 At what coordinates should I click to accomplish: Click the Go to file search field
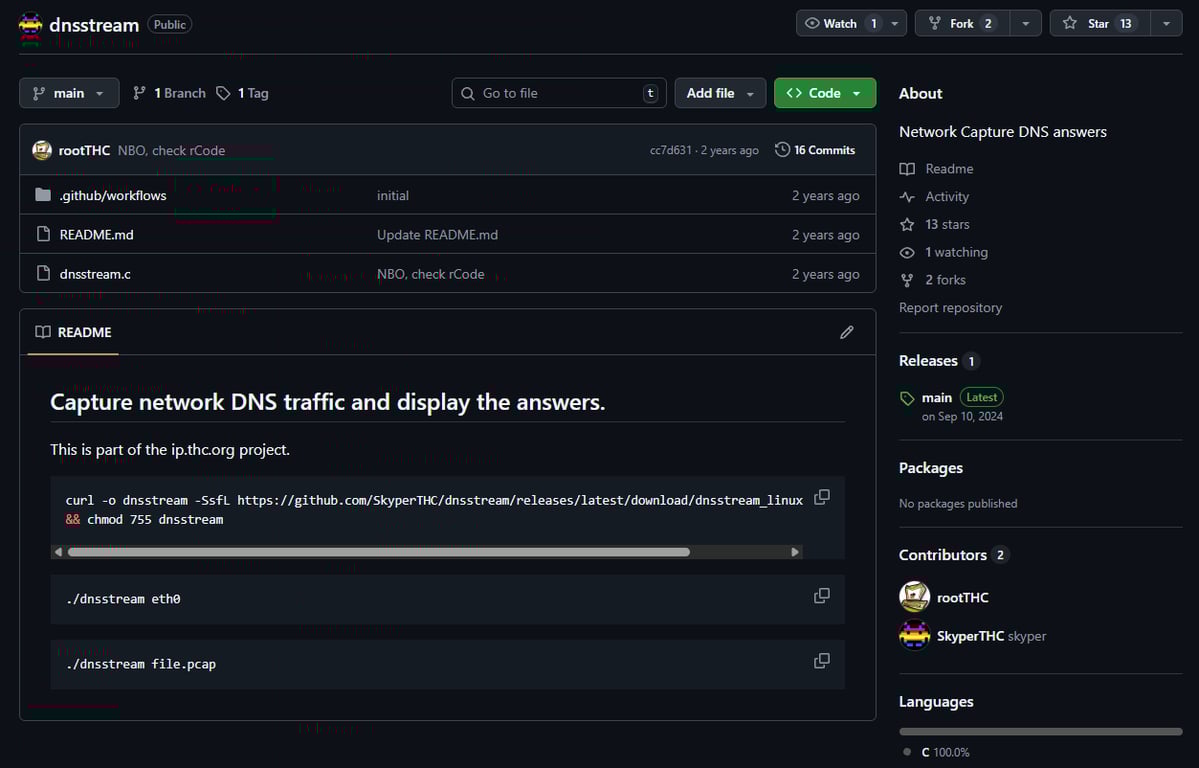558,92
